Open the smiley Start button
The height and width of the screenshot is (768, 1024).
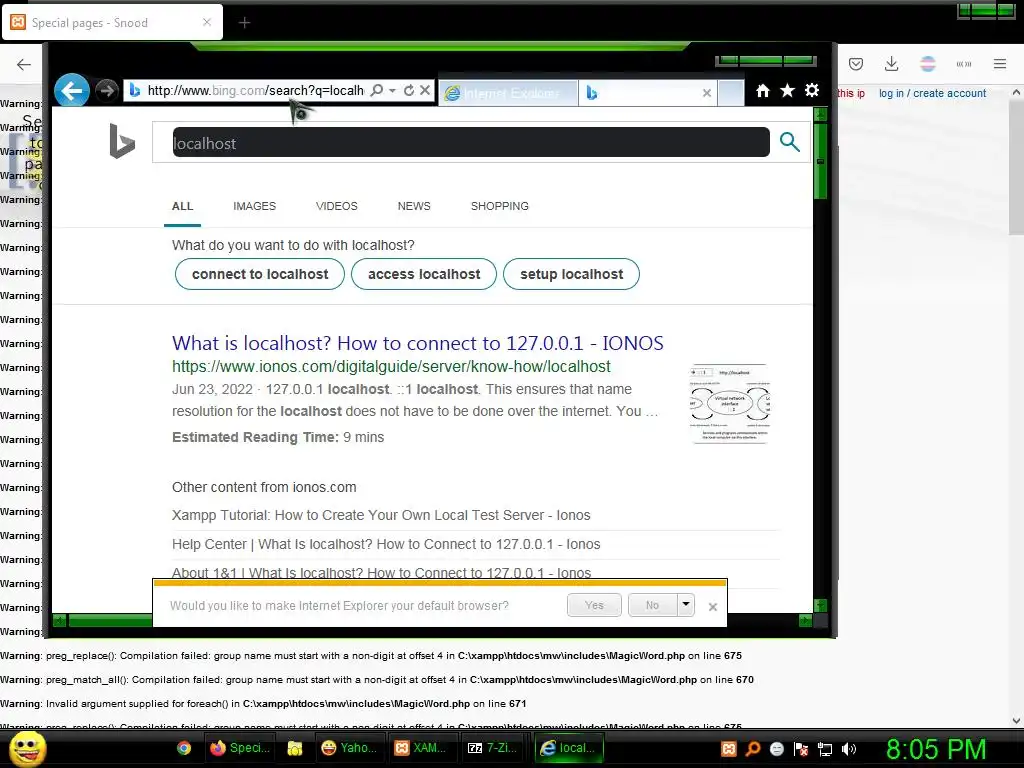coord(27,748)
